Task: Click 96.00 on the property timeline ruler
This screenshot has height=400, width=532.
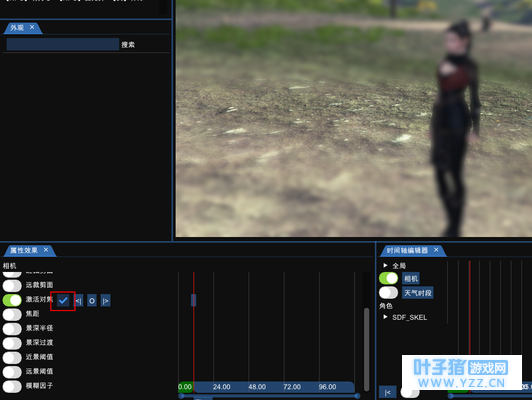Action: (327, 387)
